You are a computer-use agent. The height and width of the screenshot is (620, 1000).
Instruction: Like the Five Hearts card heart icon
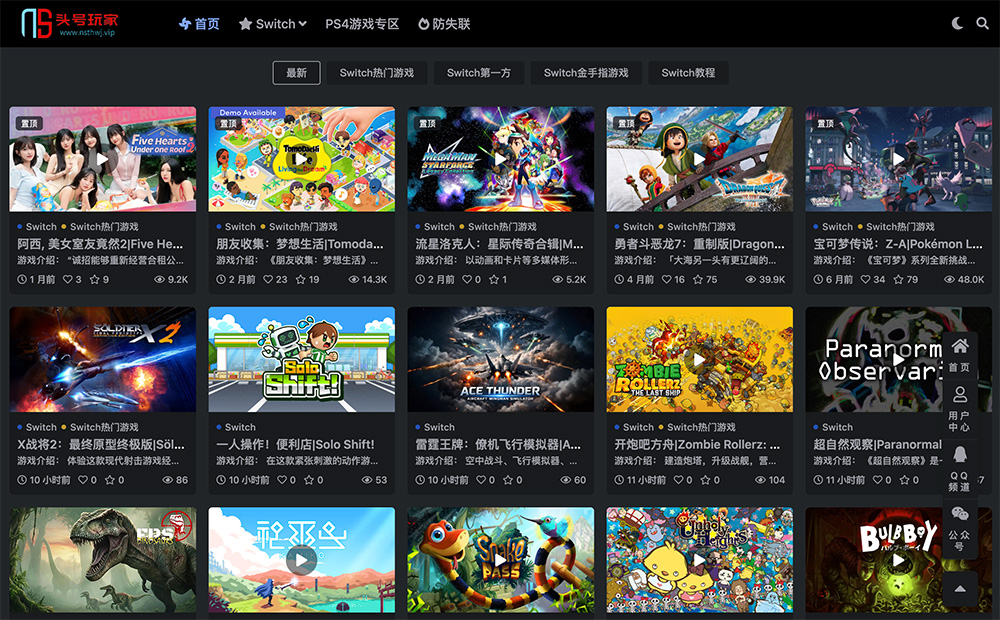pos(68,279)
